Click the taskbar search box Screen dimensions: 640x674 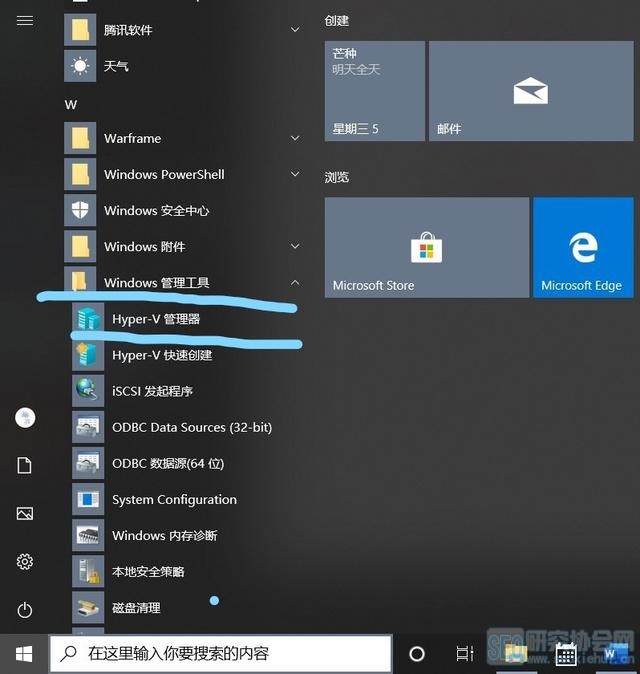point(221,654)
